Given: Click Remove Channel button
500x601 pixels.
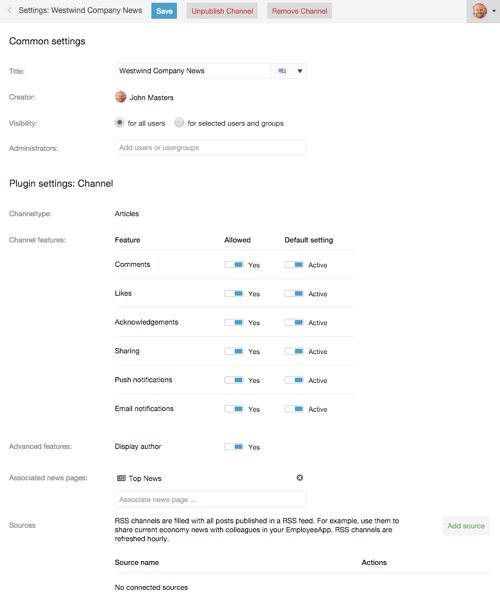Looking at the screenshot, I should click(299, 11).
